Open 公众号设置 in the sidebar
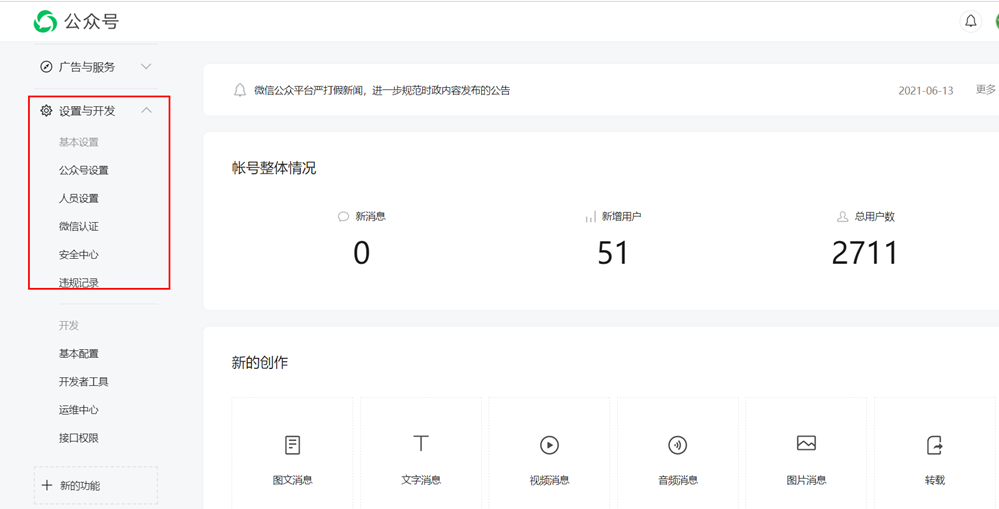Screen dimensions: 999x509 pos(84,170)
